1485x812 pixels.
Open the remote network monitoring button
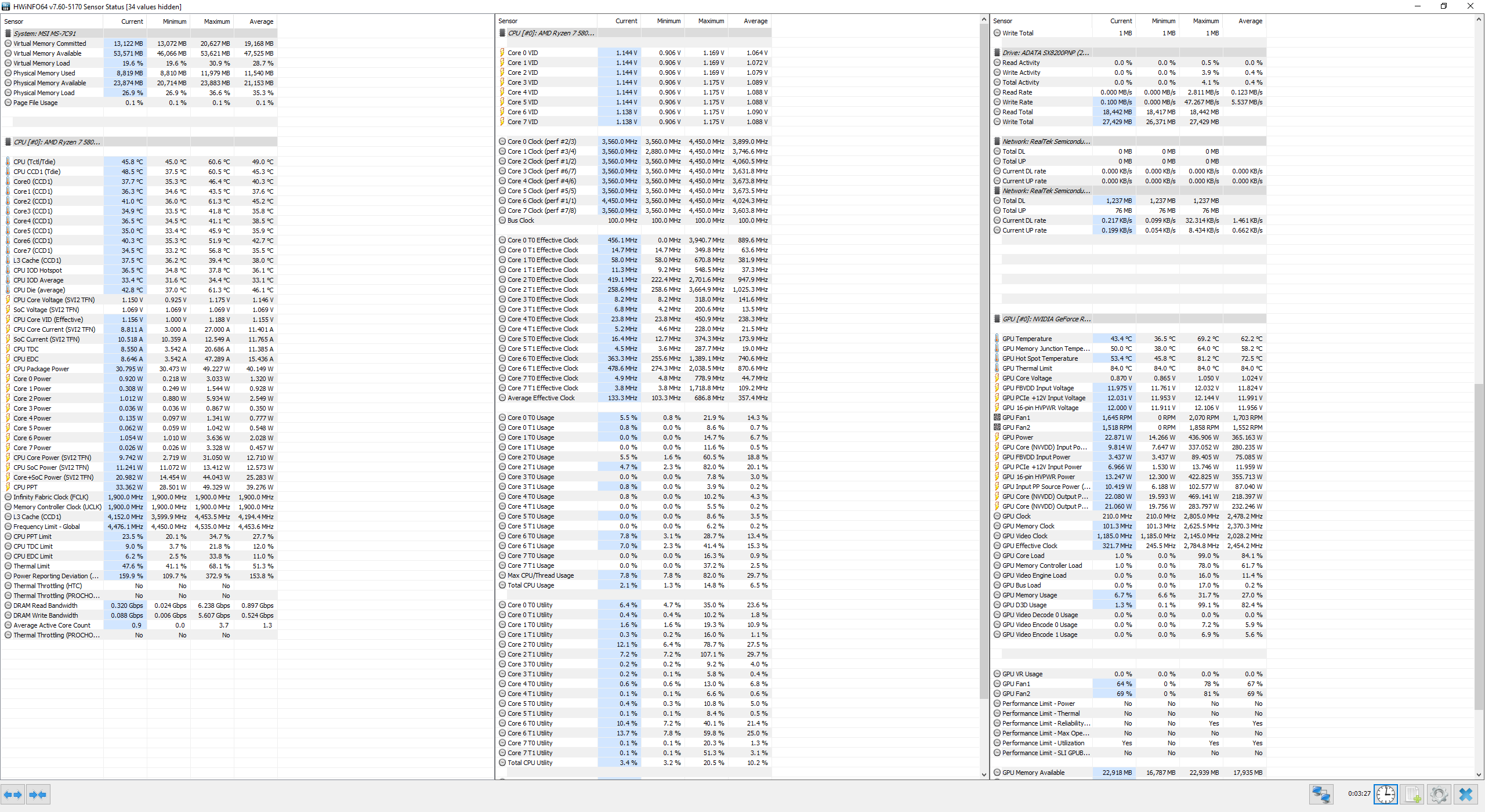coord(1321,794)
